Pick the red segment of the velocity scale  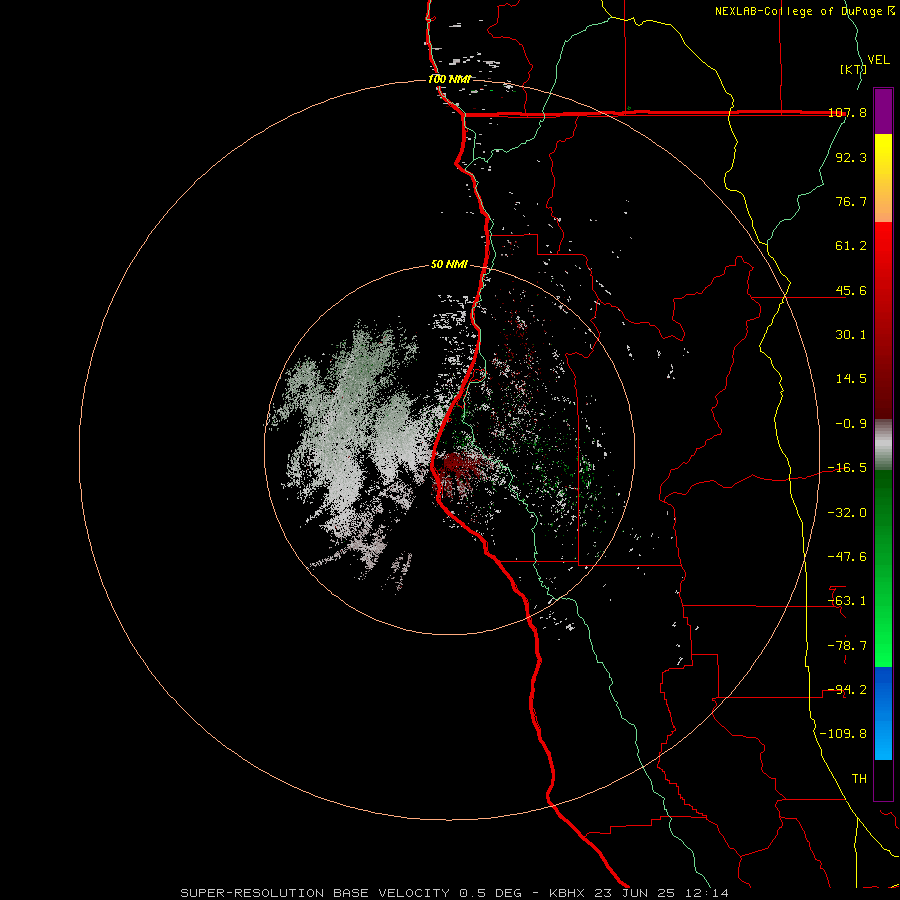[883, 320]
